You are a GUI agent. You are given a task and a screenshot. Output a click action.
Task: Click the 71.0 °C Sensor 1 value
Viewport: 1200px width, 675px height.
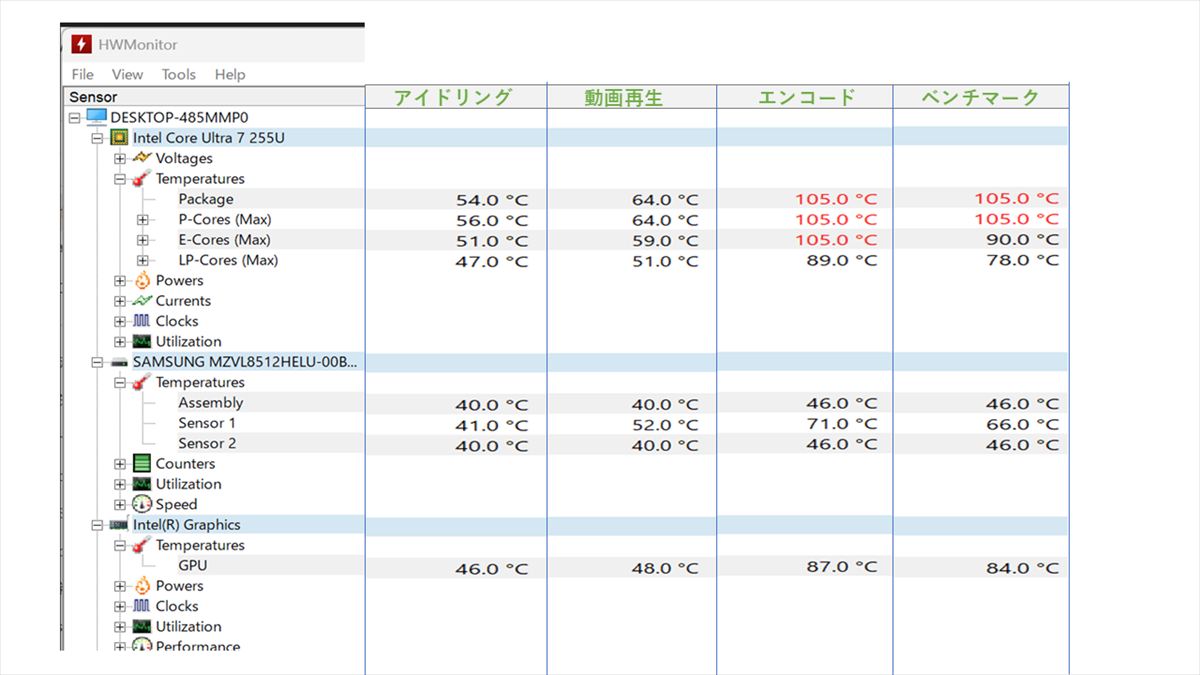coord(842,424)
